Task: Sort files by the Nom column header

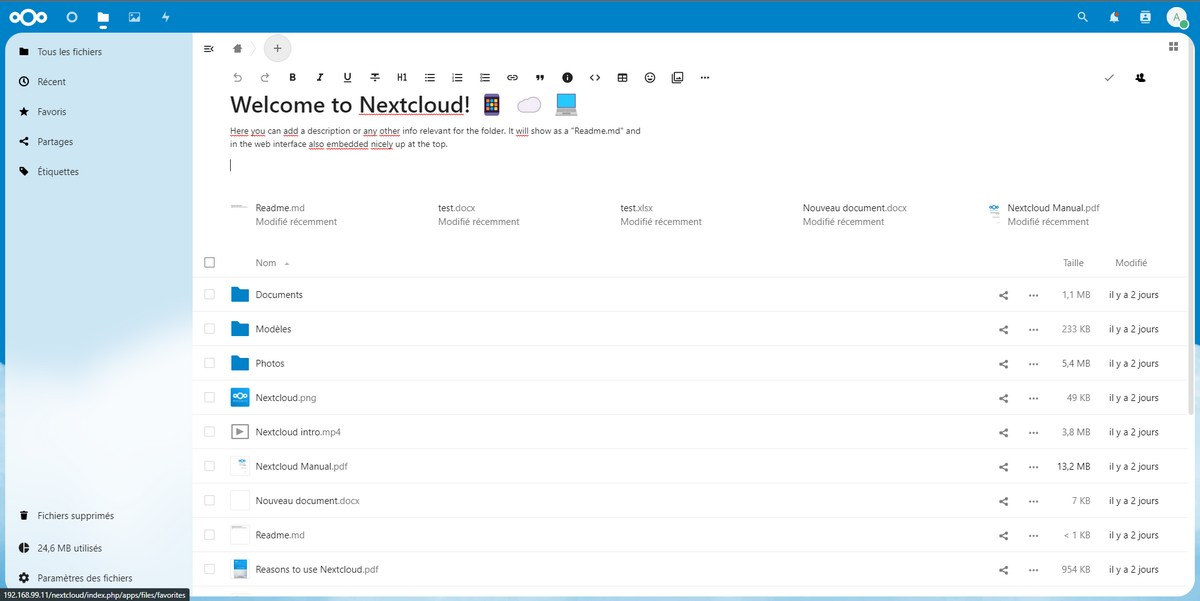Action: 266,263
